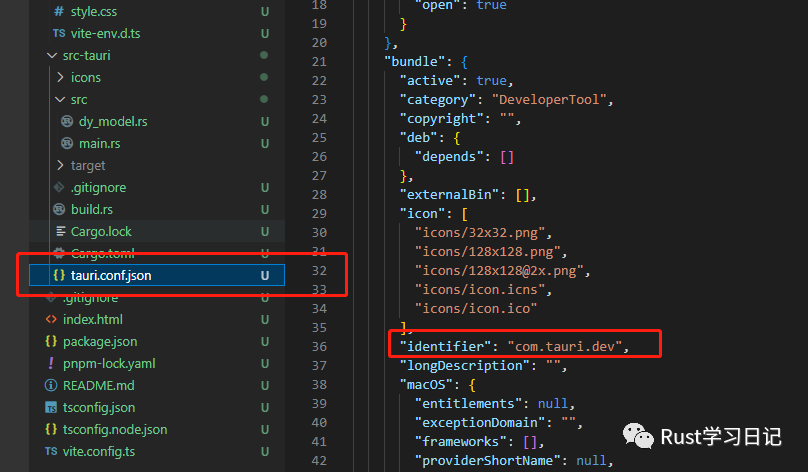Click the "copyright" key

pyautogui.click(x=441, y=119)
